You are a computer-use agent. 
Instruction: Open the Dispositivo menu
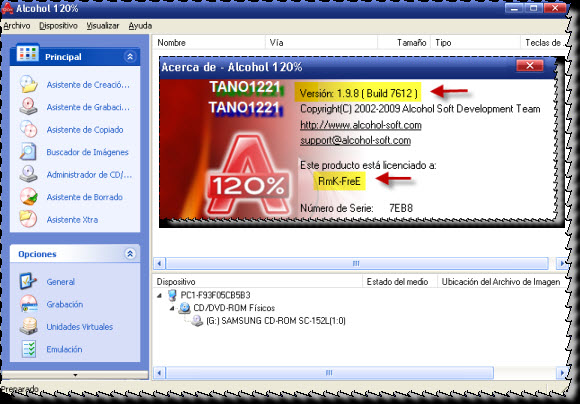[58, 26]
